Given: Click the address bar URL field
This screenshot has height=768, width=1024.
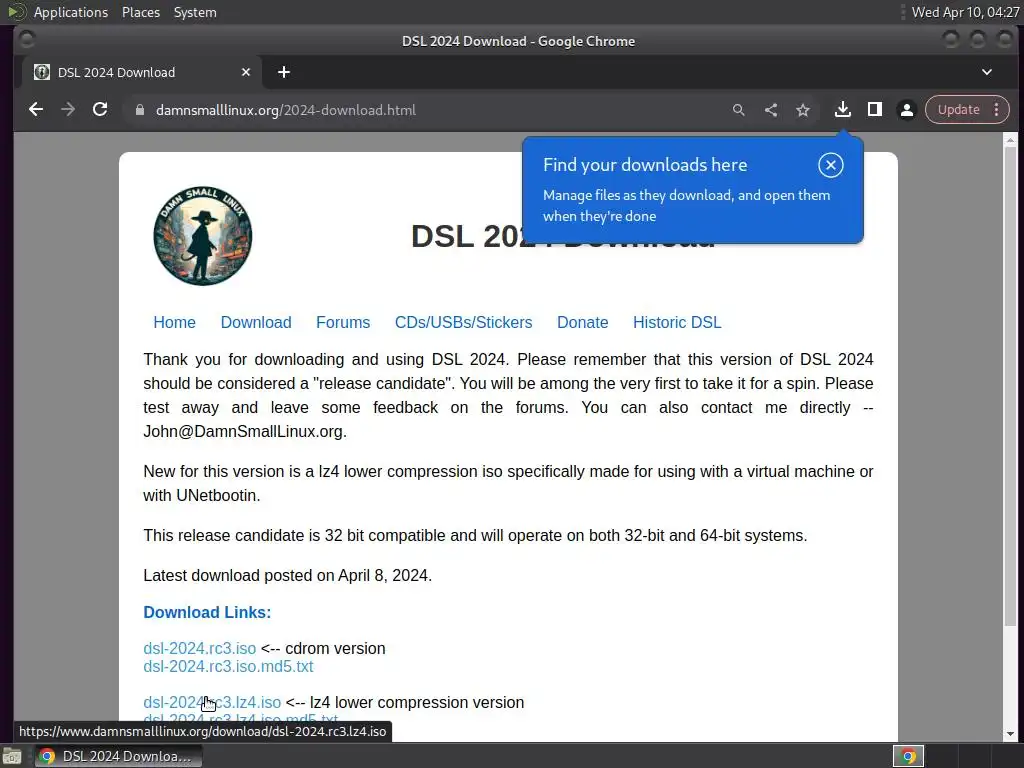Looking at the screenshot, I should [x=424, y=110].
